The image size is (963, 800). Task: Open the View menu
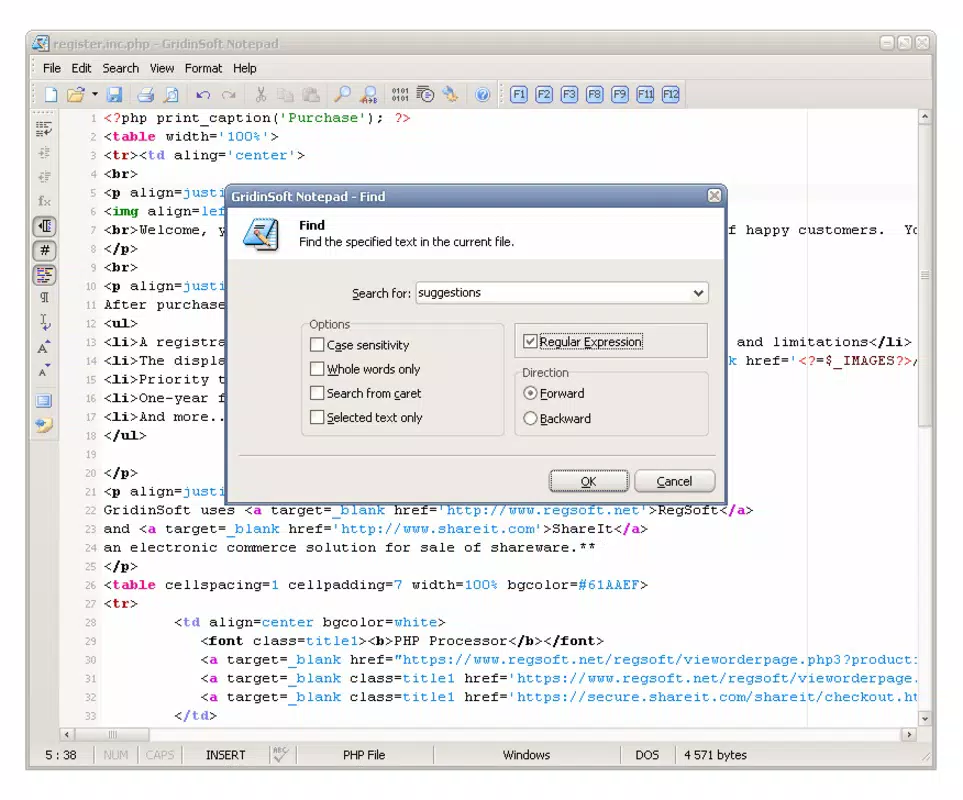click(x=162, y=68)
